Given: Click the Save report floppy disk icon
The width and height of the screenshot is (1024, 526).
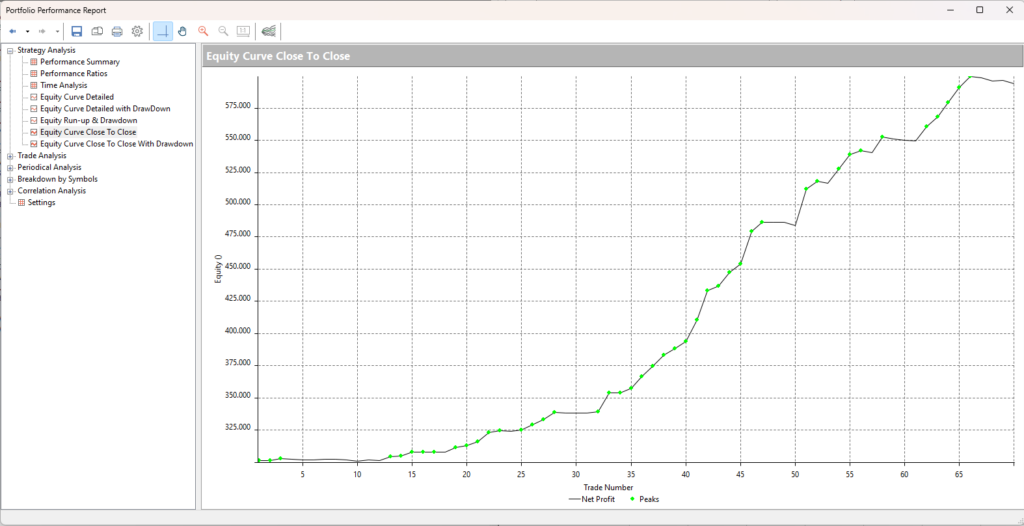Looking at the screenshot, I should click(77, 31).
